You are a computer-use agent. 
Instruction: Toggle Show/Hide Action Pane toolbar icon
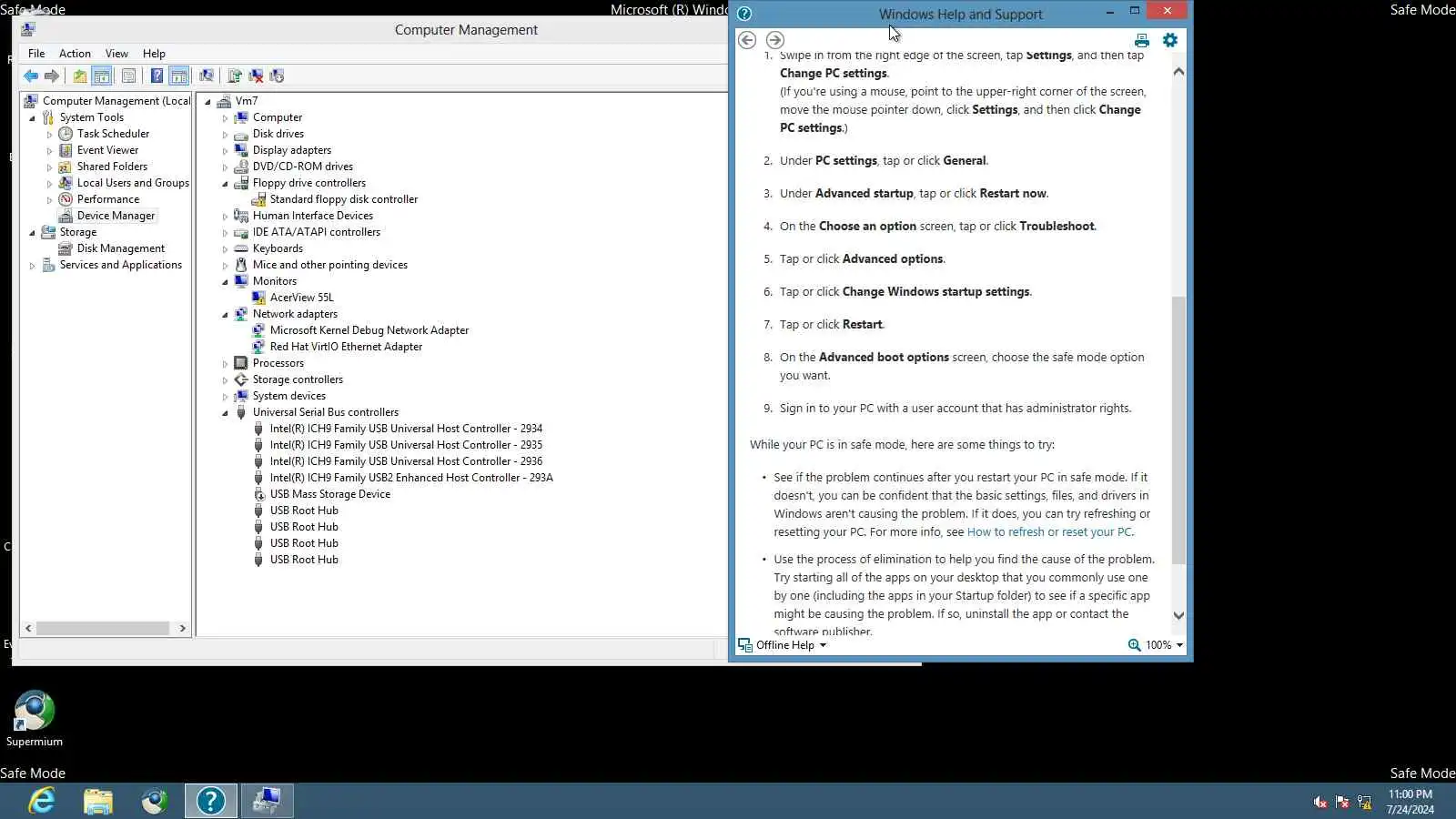(179, 76)
